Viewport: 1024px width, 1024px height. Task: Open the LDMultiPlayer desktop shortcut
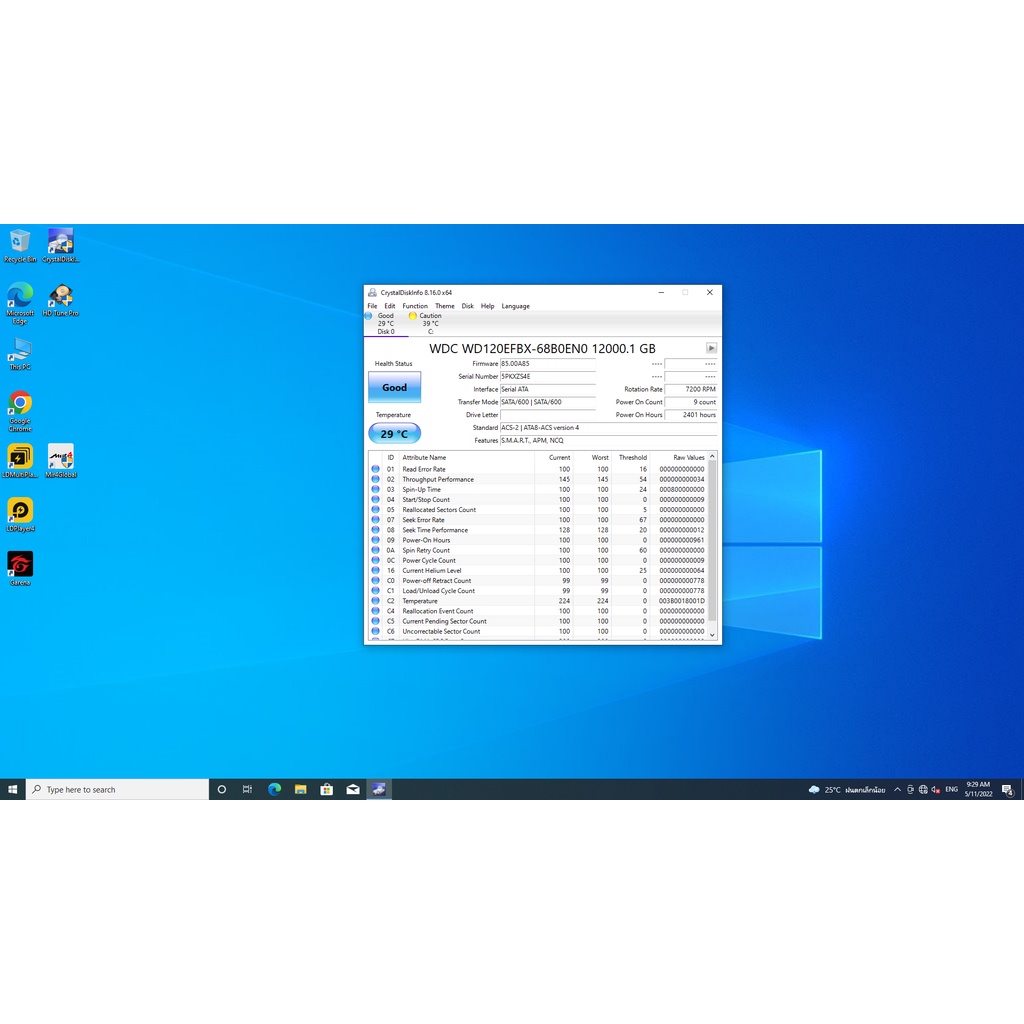click(20, 458)
